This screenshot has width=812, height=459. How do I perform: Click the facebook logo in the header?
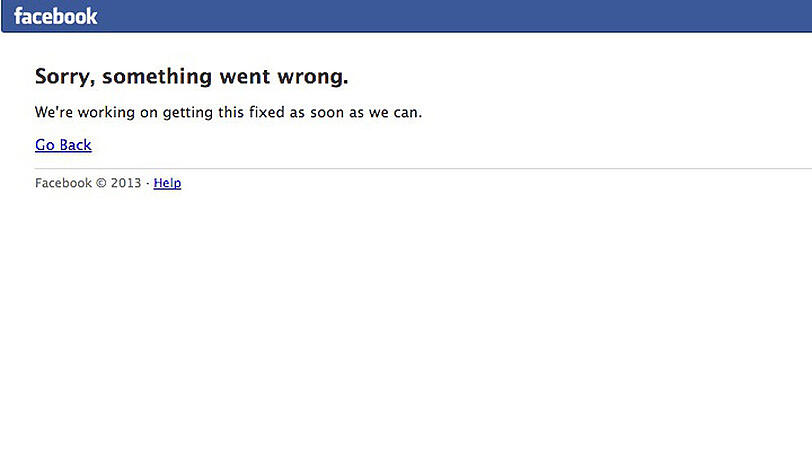(x=55, y=16)
